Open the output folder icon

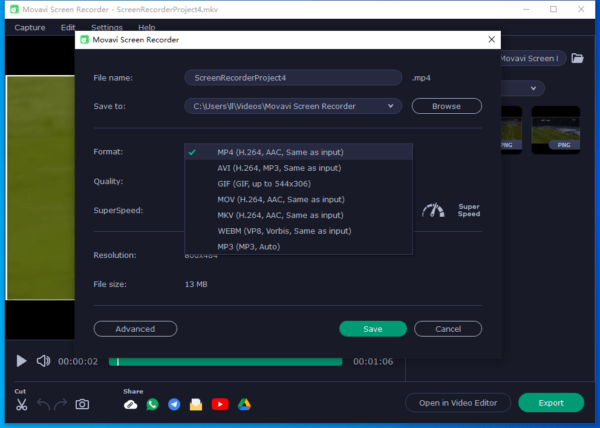point(577,58)
